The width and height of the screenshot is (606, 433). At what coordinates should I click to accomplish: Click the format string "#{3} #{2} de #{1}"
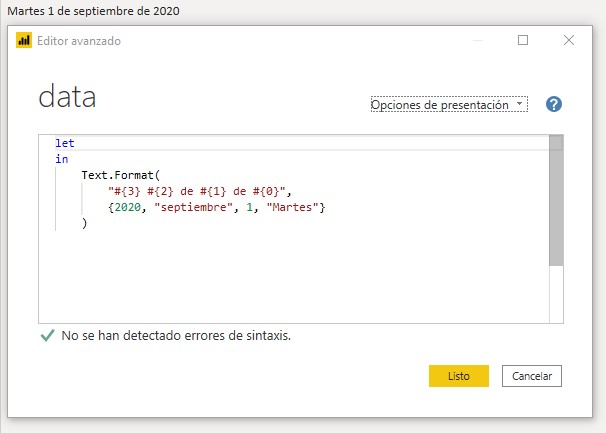pos(197,191)
